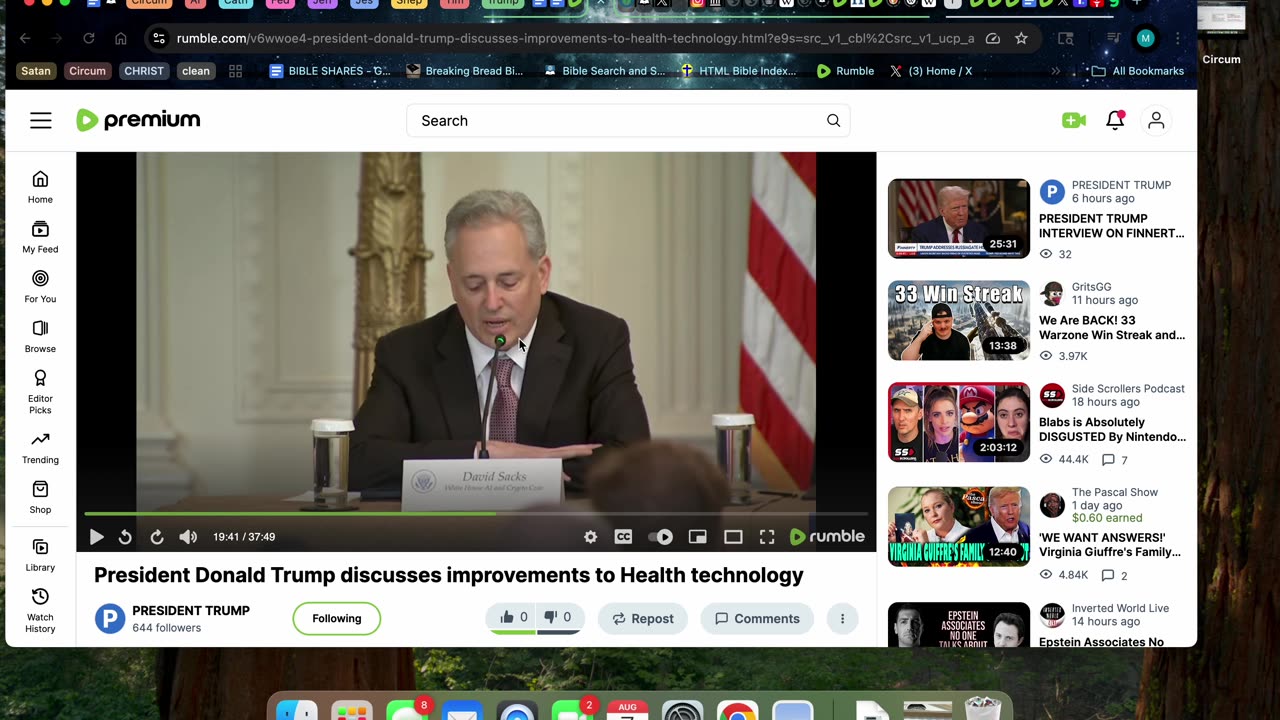Open the GritsGG channel name

tap(1091, 287)
